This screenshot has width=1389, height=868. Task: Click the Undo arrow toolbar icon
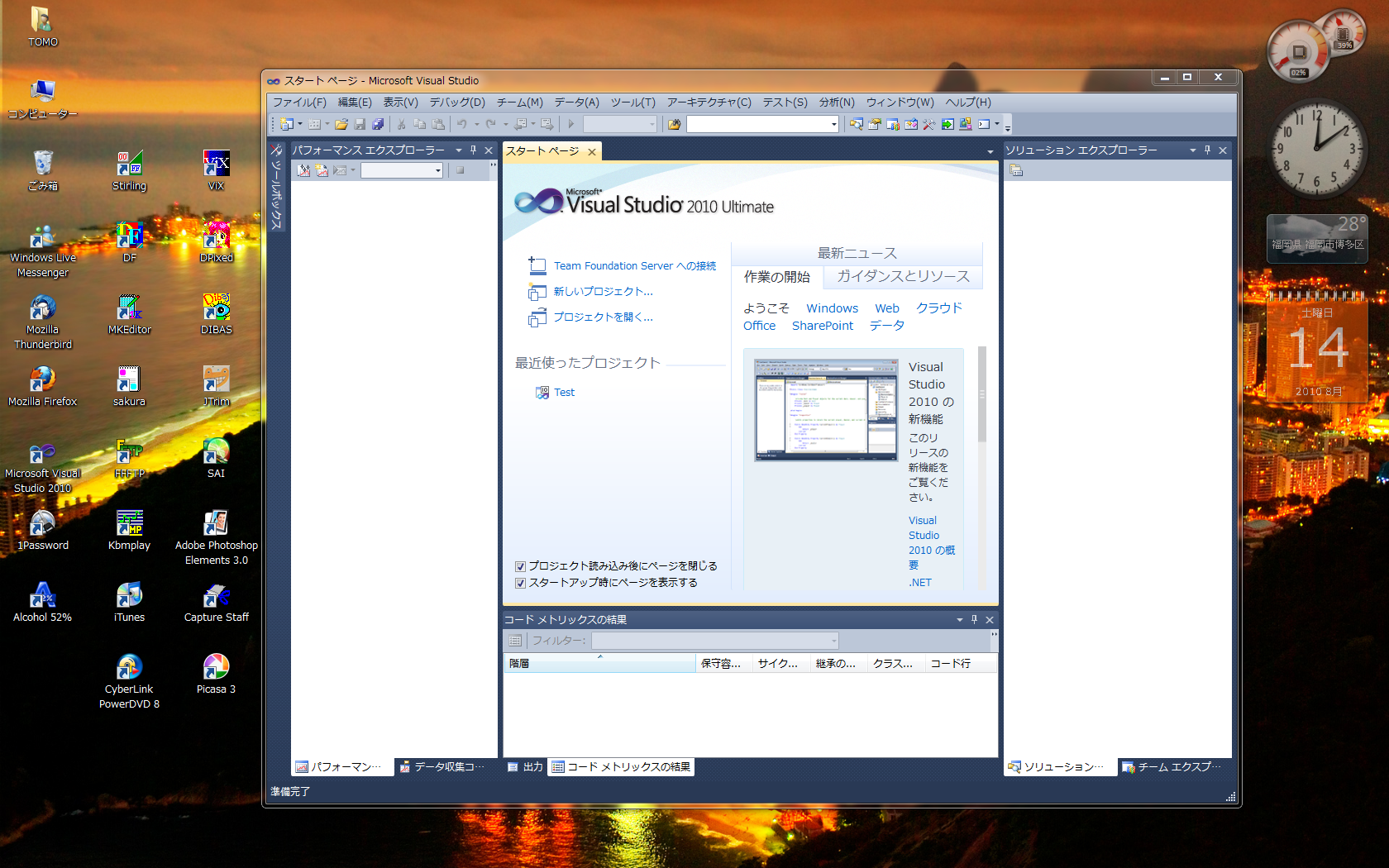tap(462, 124)
